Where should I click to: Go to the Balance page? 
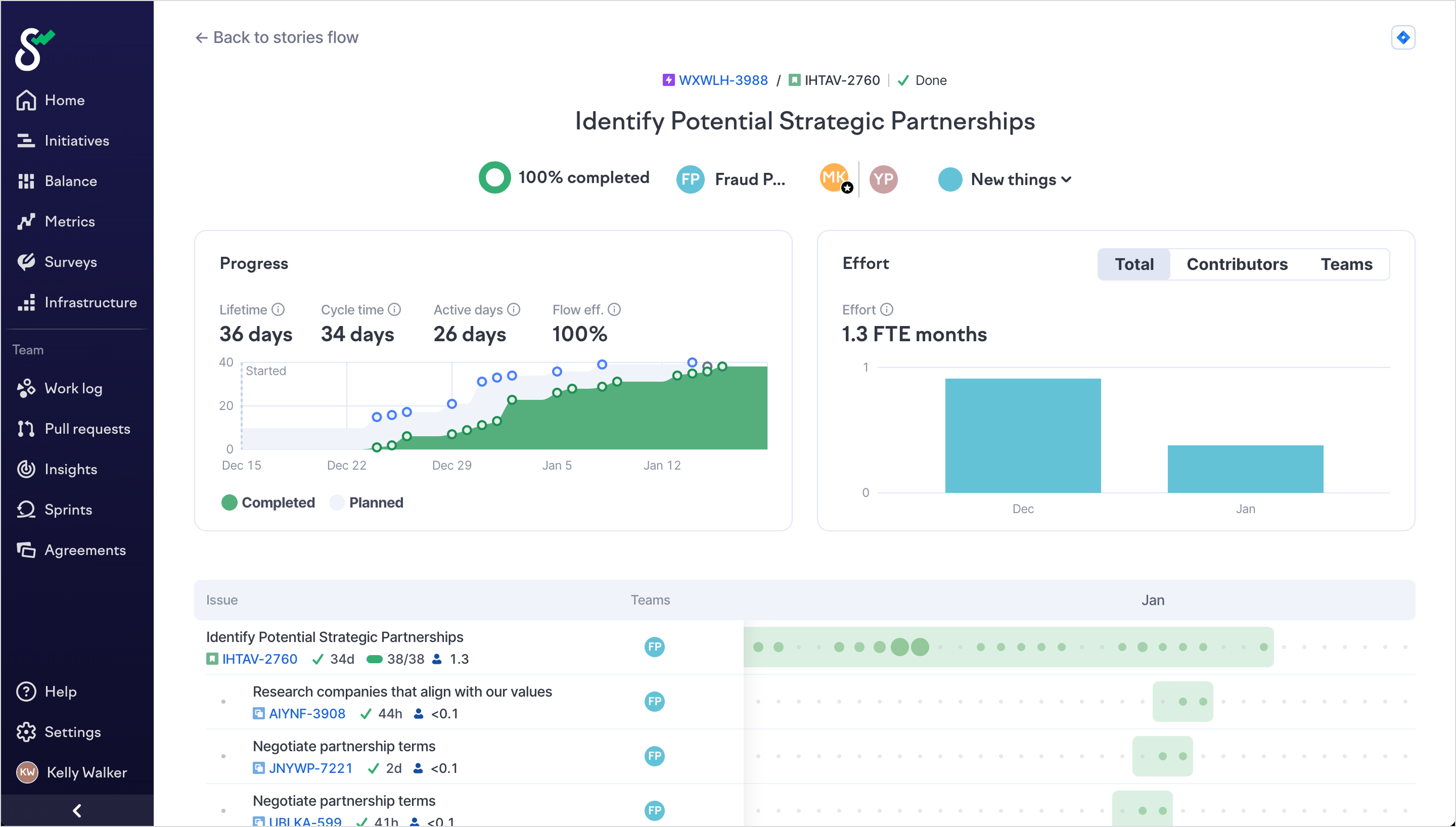(x=70, y=180)
